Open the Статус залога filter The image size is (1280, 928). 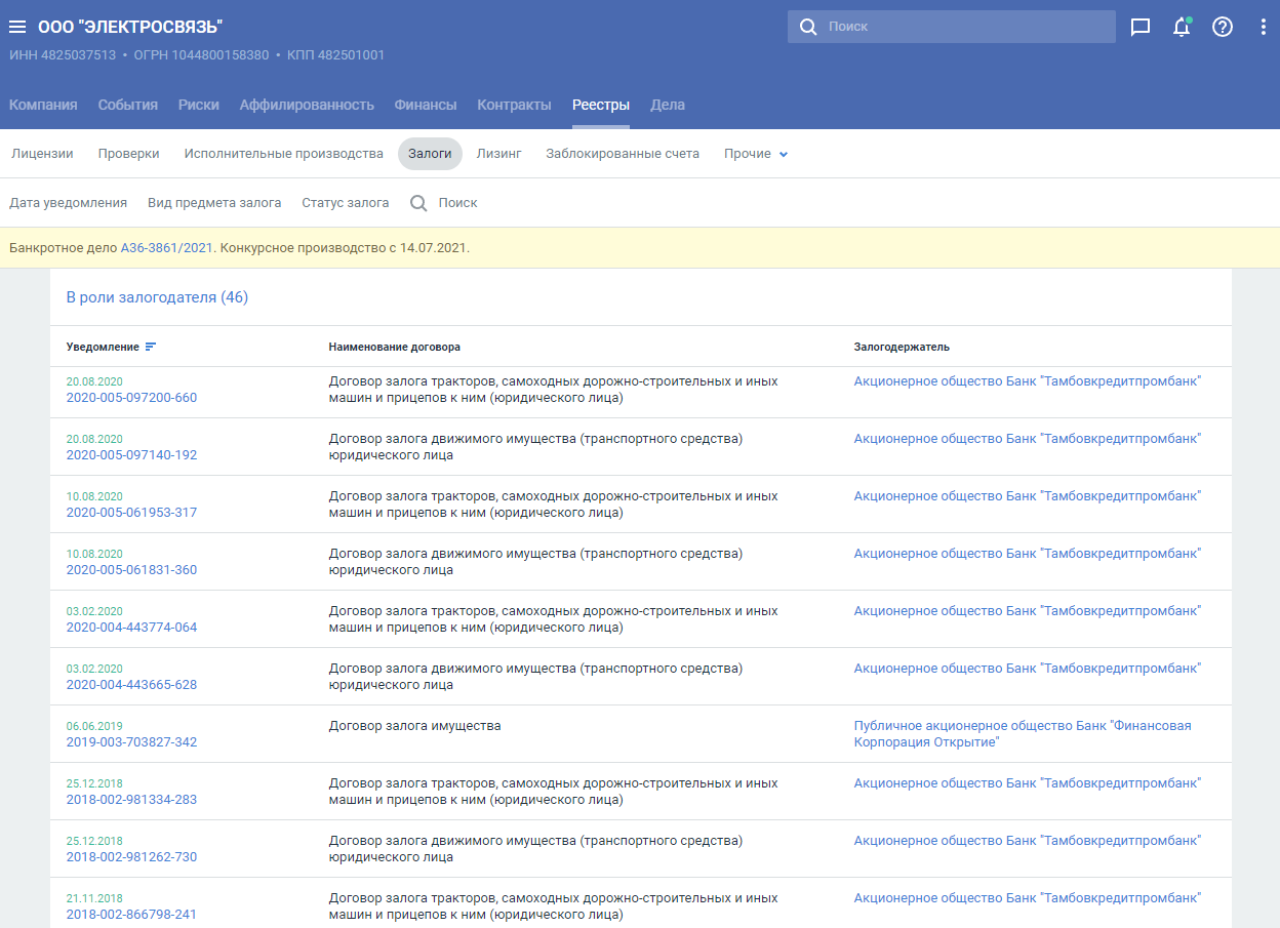tap(346, 203)
